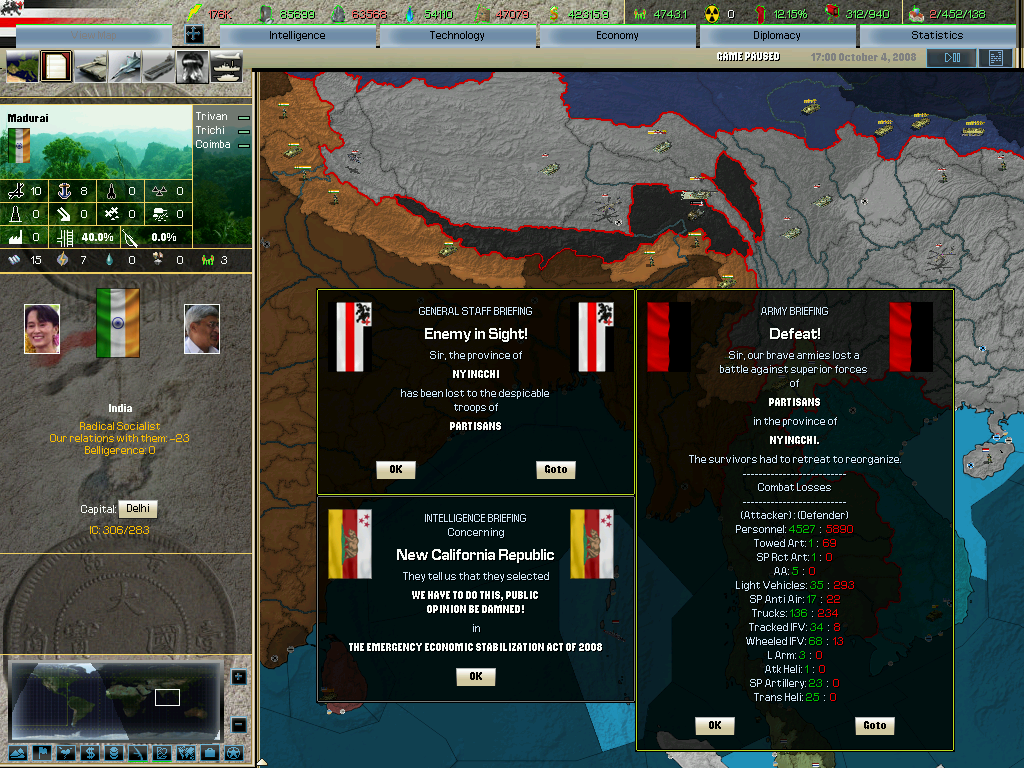Open the Diplomacy tab
Image resolution: width=1024 pixels, height=768 pixels.
click(x=777, y=35)
